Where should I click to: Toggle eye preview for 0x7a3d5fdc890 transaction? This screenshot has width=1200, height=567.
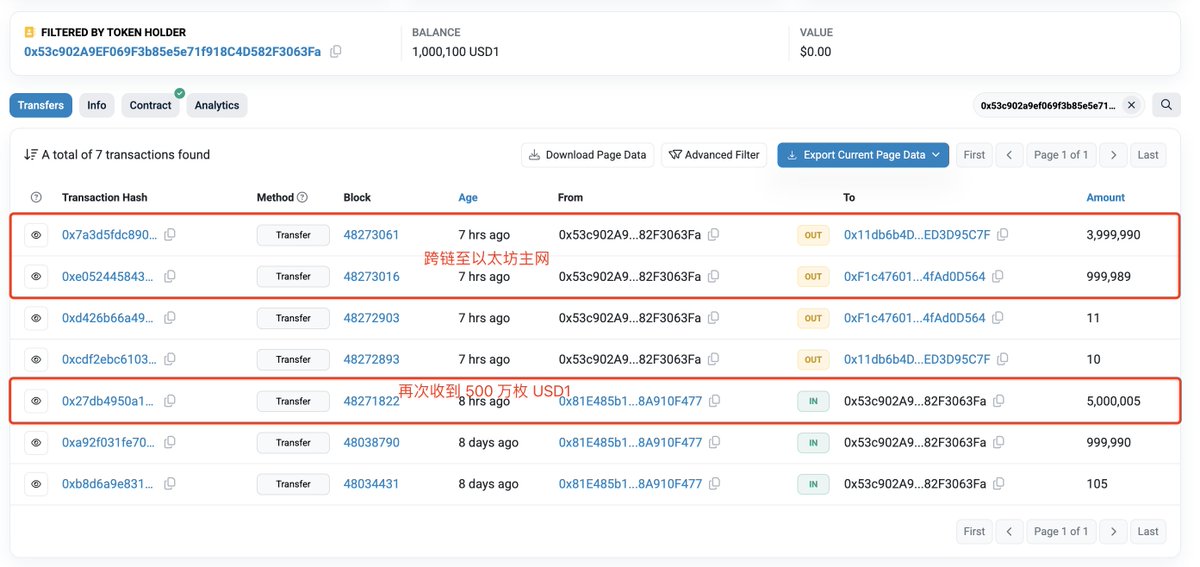pyautogui.click(x=36, y=235)
